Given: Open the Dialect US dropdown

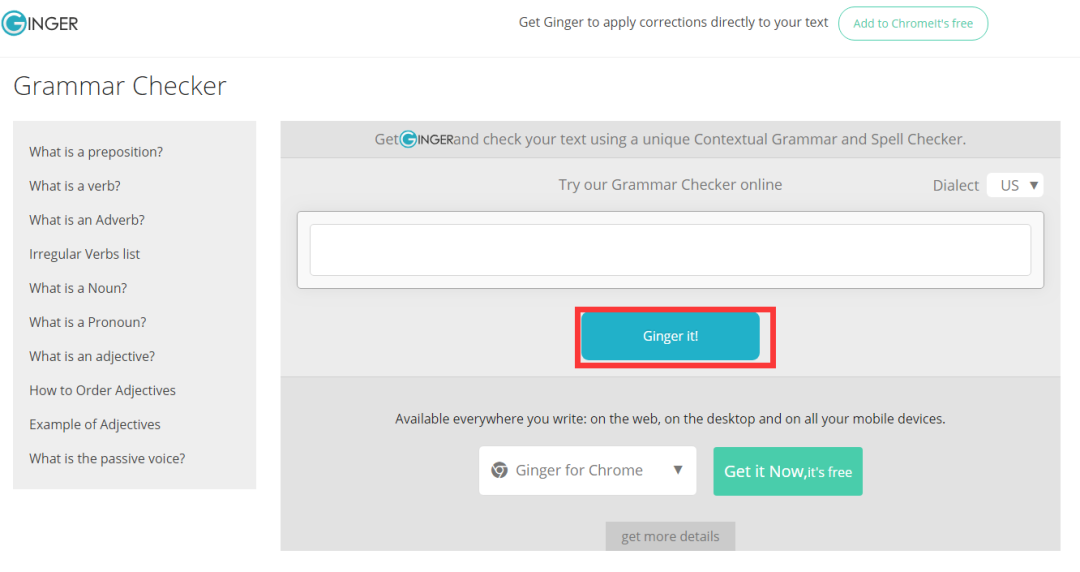Looking at the screenshot, I should 1015,185.
